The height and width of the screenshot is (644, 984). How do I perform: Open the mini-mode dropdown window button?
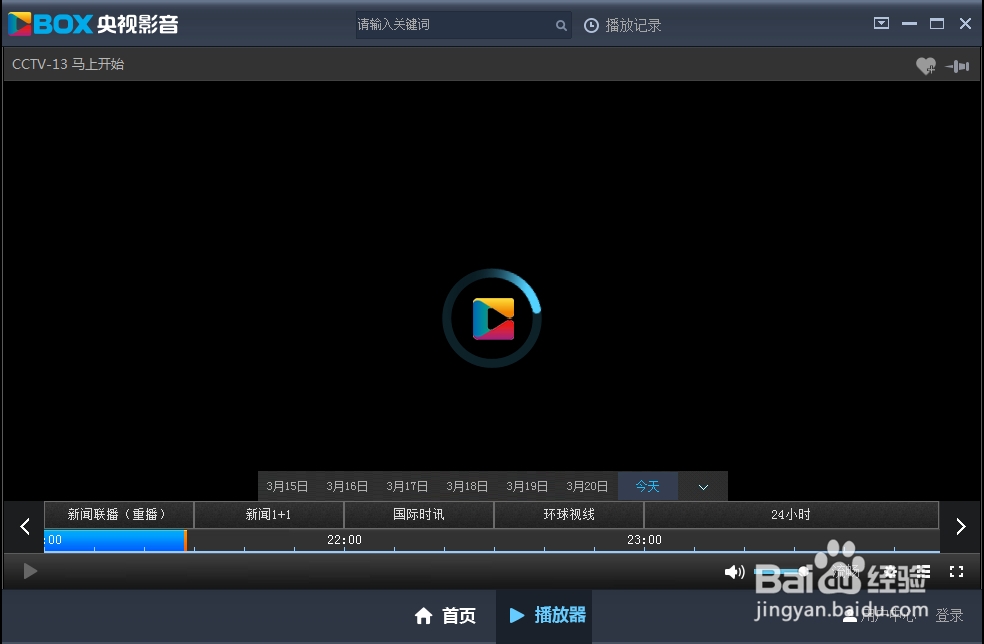pyautogui.click(x=881, y=23)
